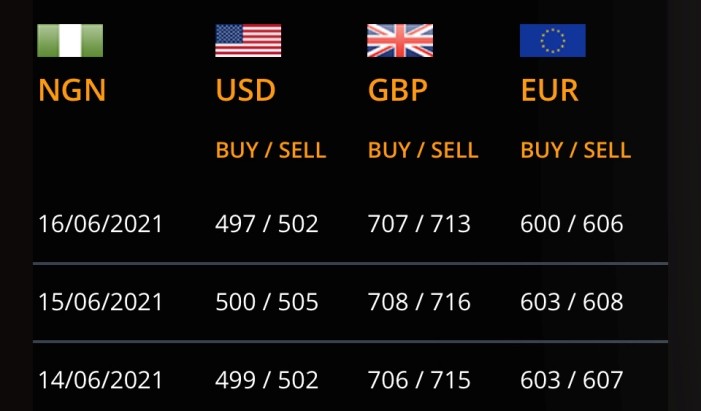Click the European Union flag icon
This screenshot has width=701, height=411.
pyautogui.click(x=552, y=40)
